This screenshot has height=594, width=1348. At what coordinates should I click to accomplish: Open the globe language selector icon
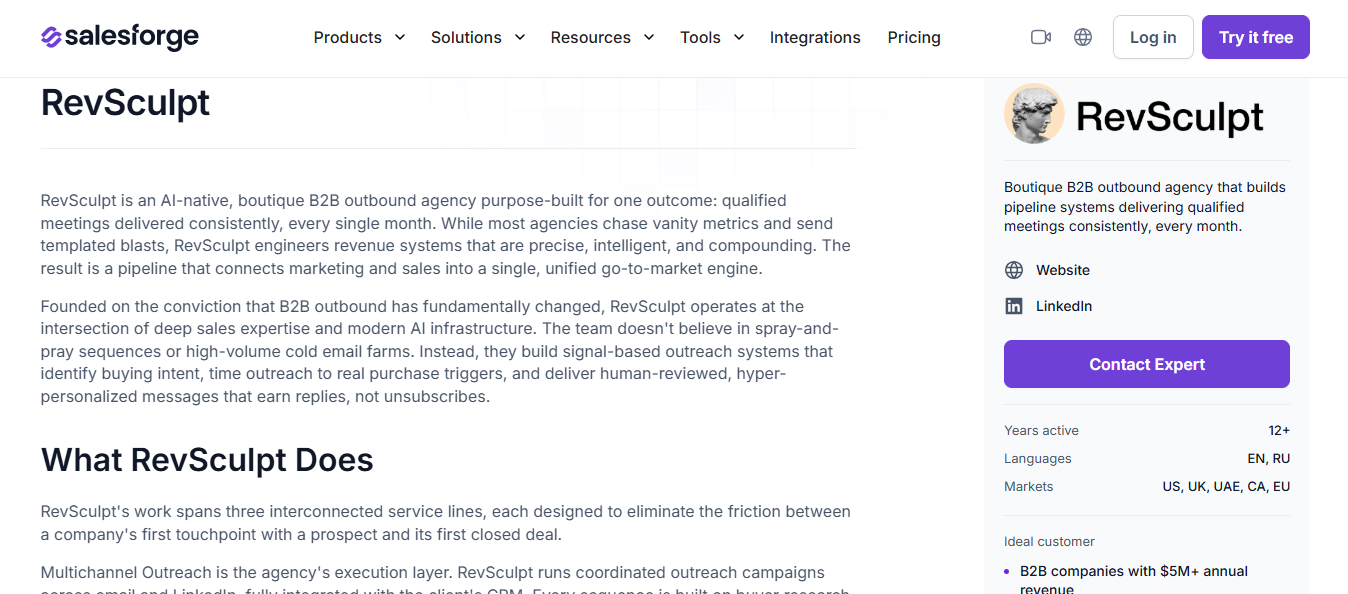click(1083, 37)
